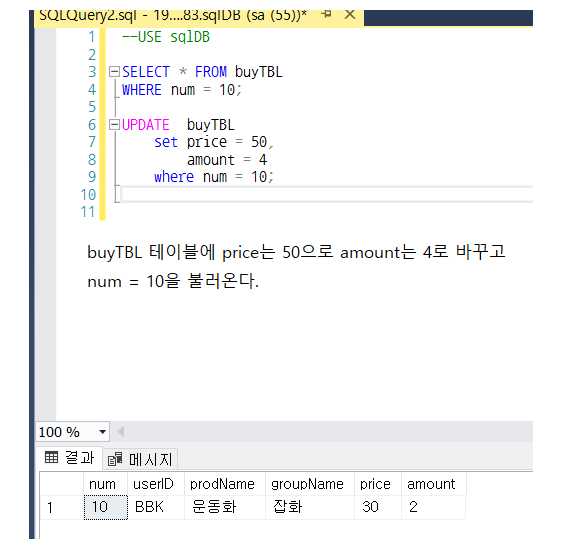567x557 pixels.
Task: Collapse the UPDATE statement block
Action: click(114, 125)
